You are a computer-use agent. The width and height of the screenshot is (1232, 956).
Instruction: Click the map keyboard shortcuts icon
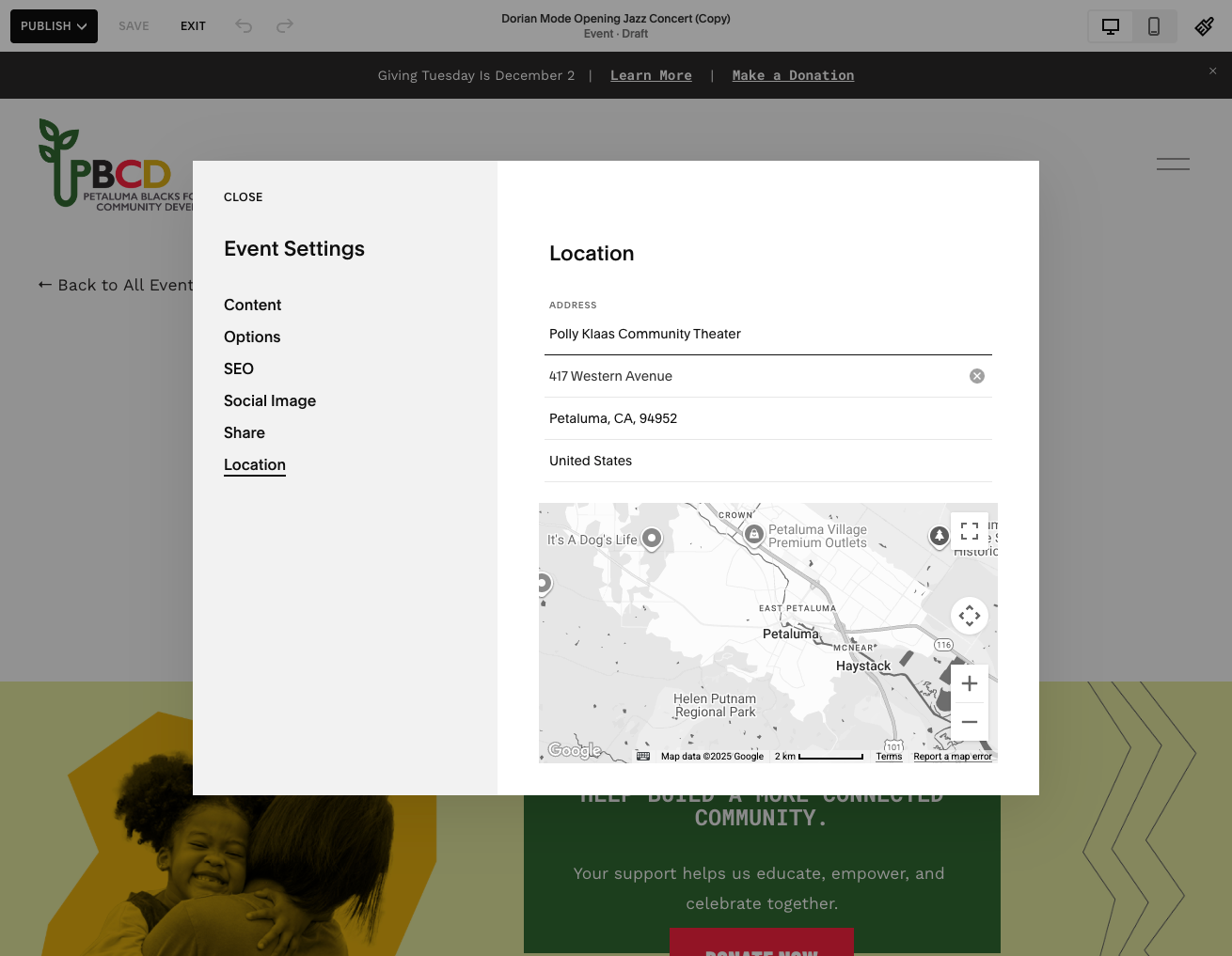(x=643, y=756)
